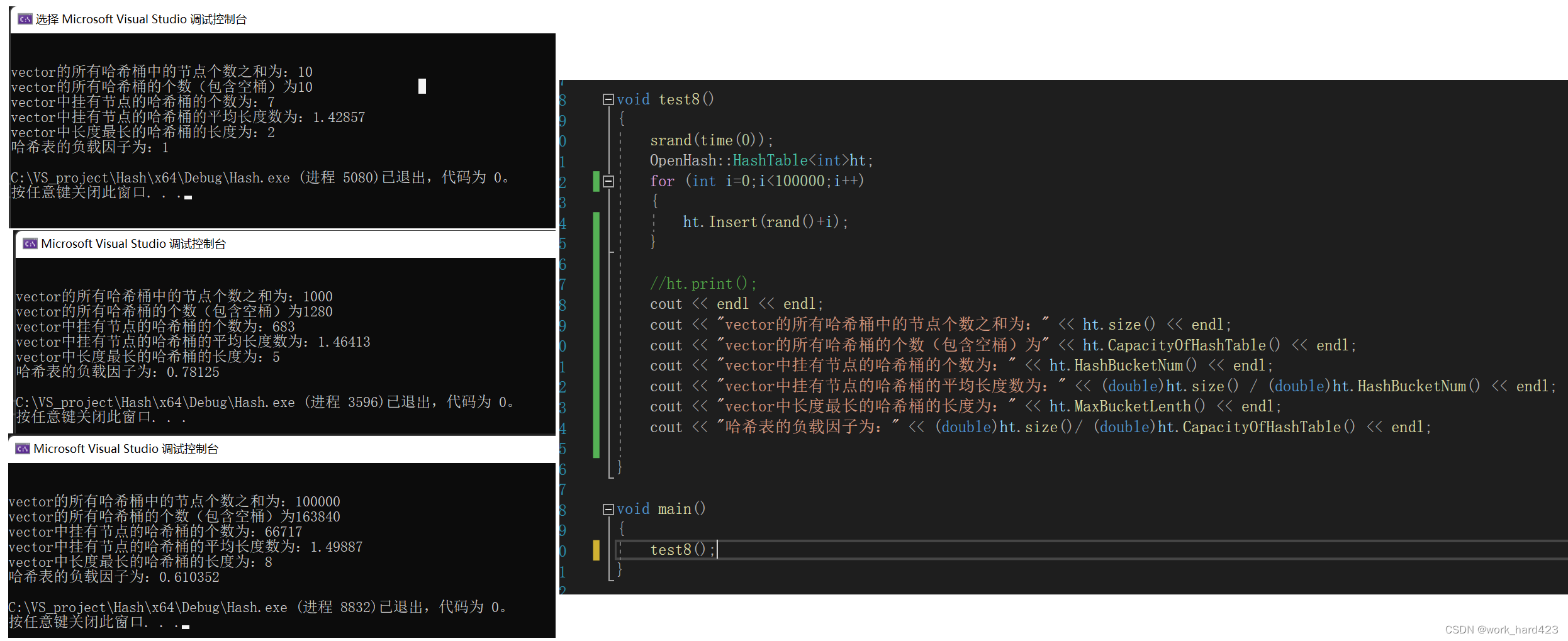Click the middle 'Microsoft Visual Studio 调试控制台' title
The height and width of the screenshot is (641, 1568).
133,243
